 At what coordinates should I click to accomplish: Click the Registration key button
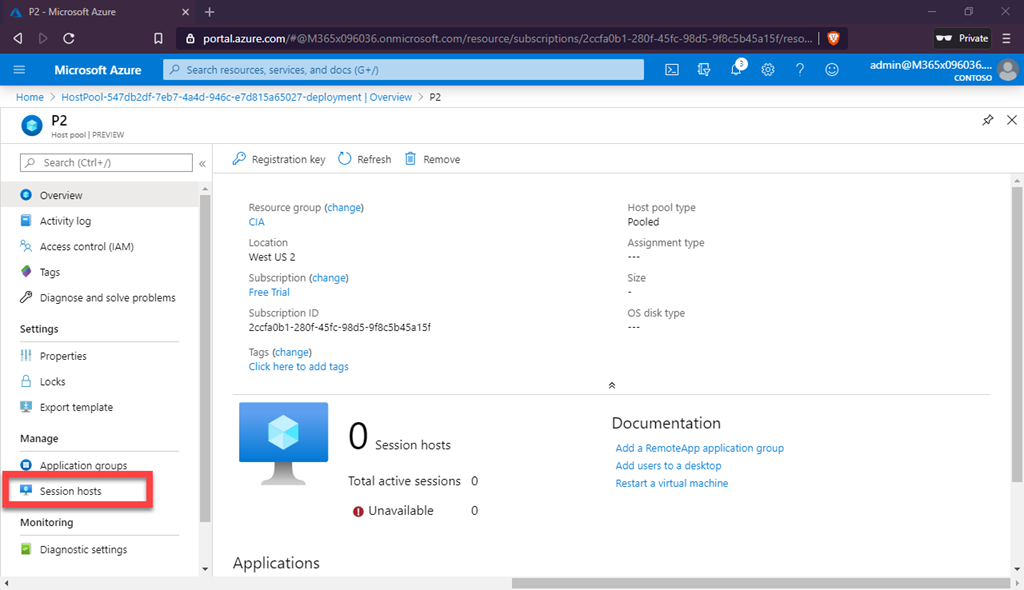click(279, 159)
